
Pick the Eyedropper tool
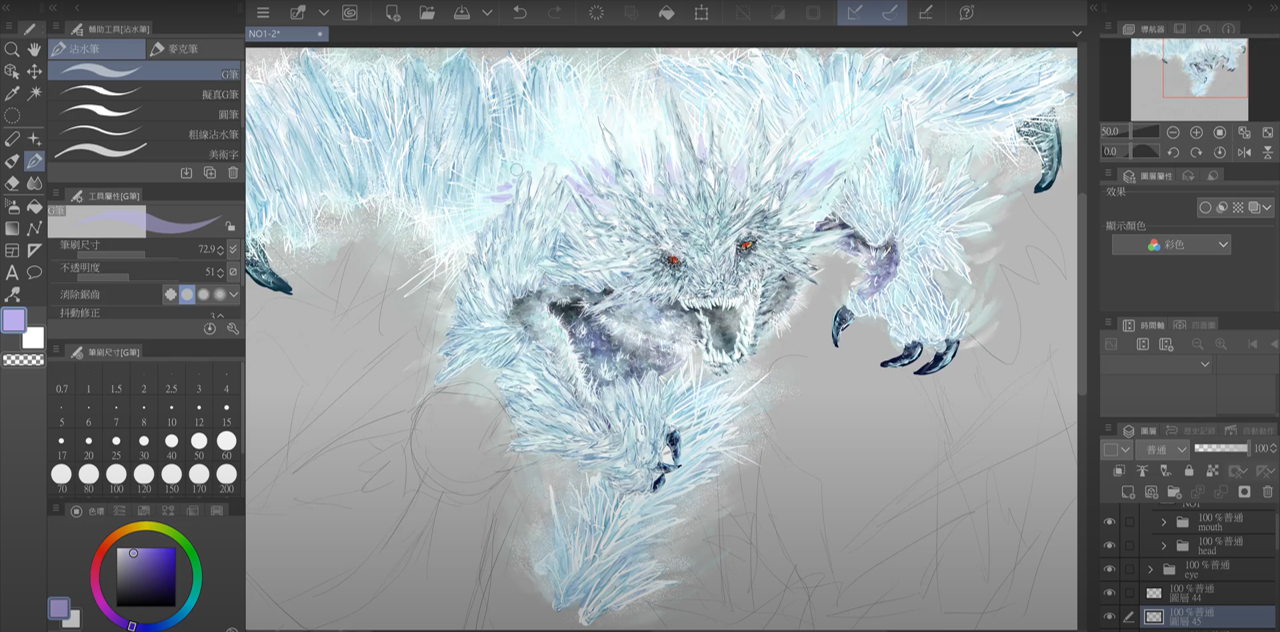click(x=12, y=93)
